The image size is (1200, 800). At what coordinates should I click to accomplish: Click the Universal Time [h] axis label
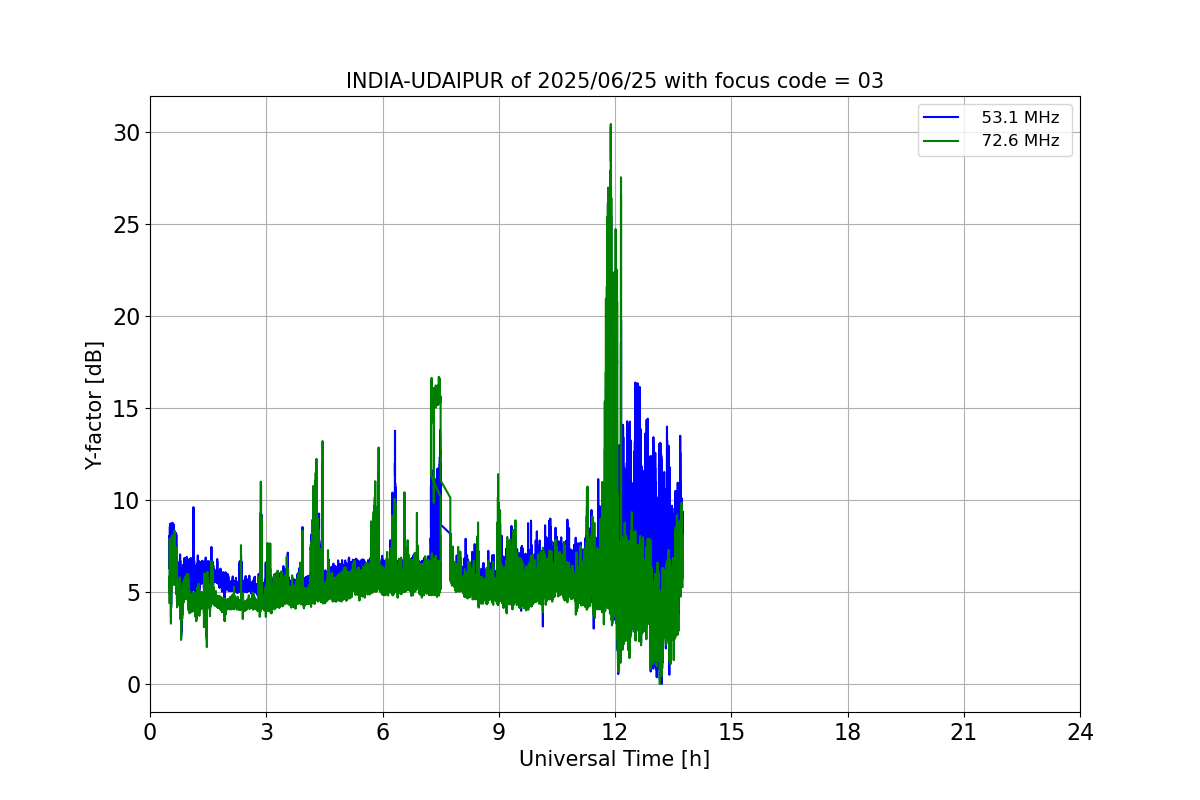(x=614, y=760)
